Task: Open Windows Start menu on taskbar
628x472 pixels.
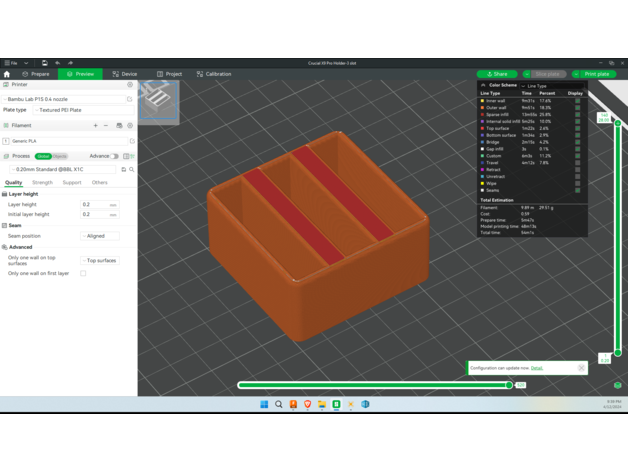Action: click(264, 404)
